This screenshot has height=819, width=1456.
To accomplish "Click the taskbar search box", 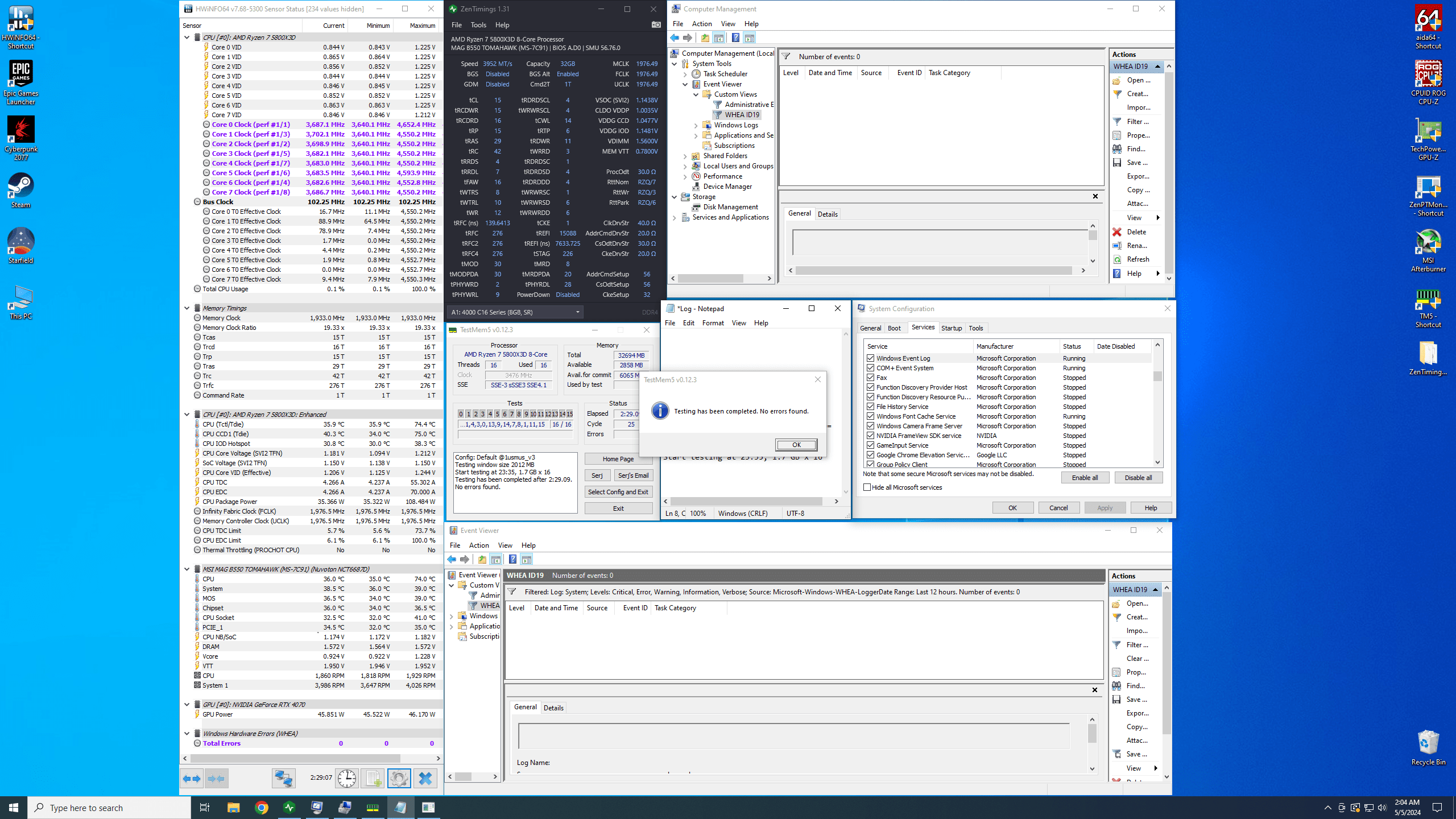I will 109,808.
